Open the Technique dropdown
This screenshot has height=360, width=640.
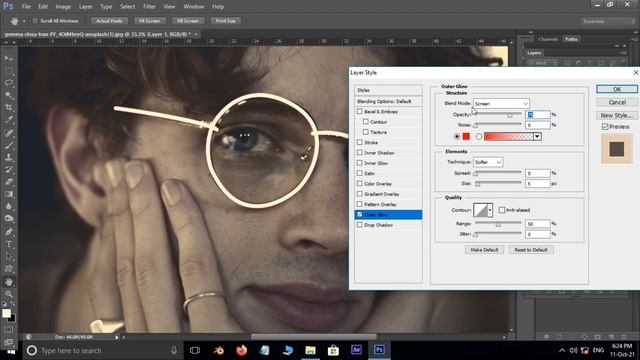pos(488,162)
